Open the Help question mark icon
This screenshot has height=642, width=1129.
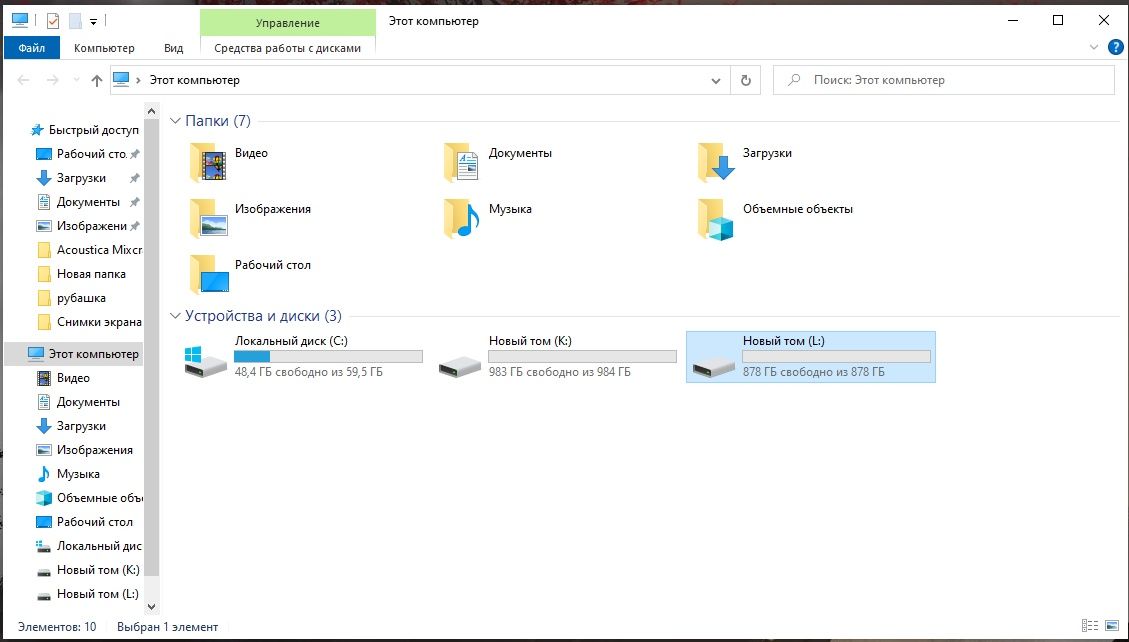[1115, 48]
